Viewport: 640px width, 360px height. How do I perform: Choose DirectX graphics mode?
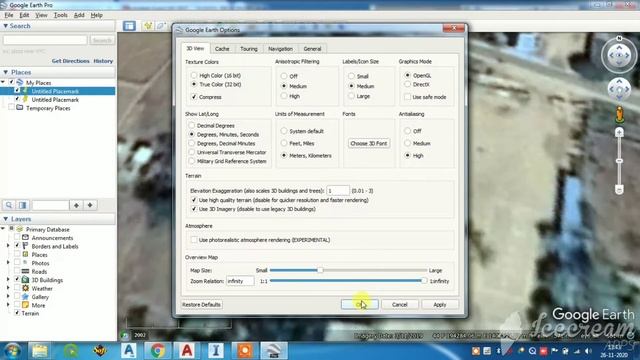pyautogui.click(x=407, y=84)
